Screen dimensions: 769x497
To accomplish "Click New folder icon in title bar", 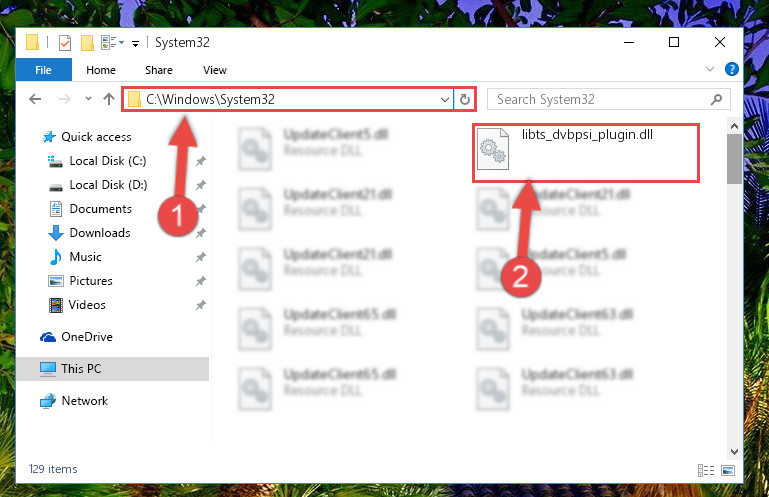I will click(x=87, y=43).
